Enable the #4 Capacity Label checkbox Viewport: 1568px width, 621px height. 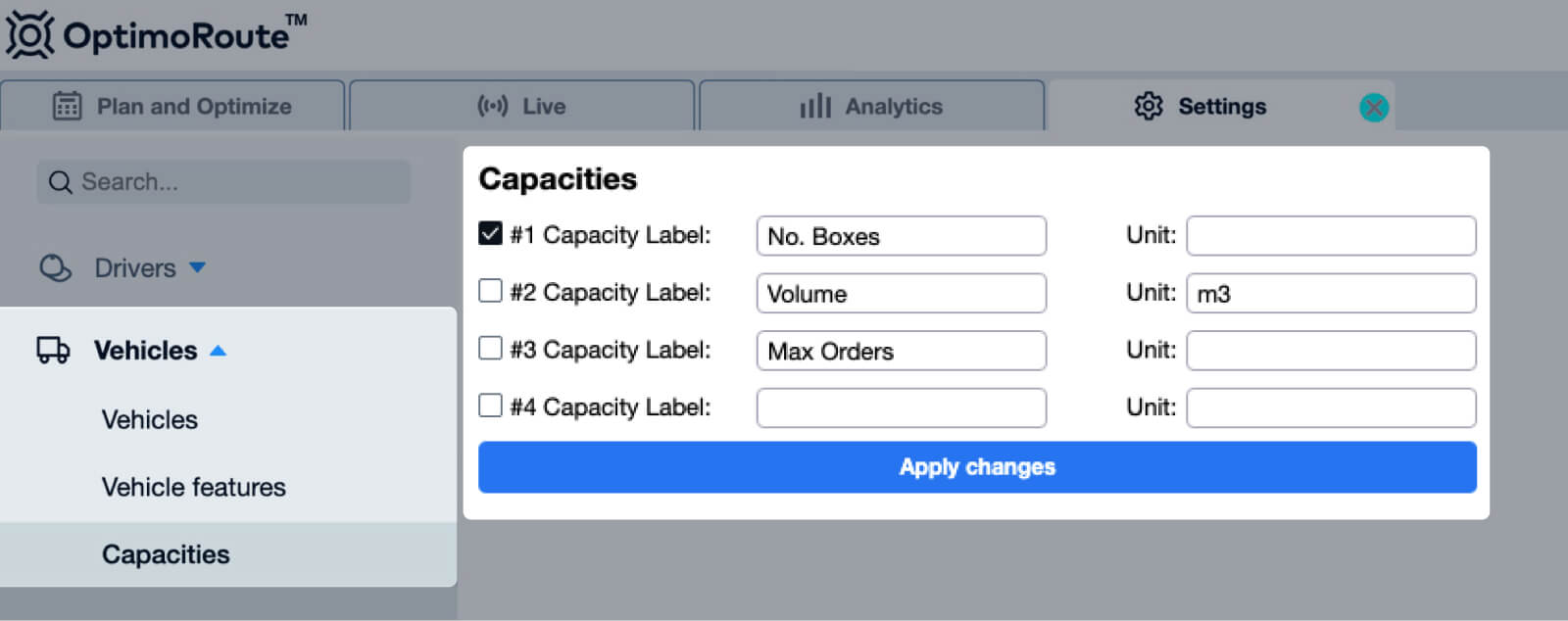[x=490, y=405]
